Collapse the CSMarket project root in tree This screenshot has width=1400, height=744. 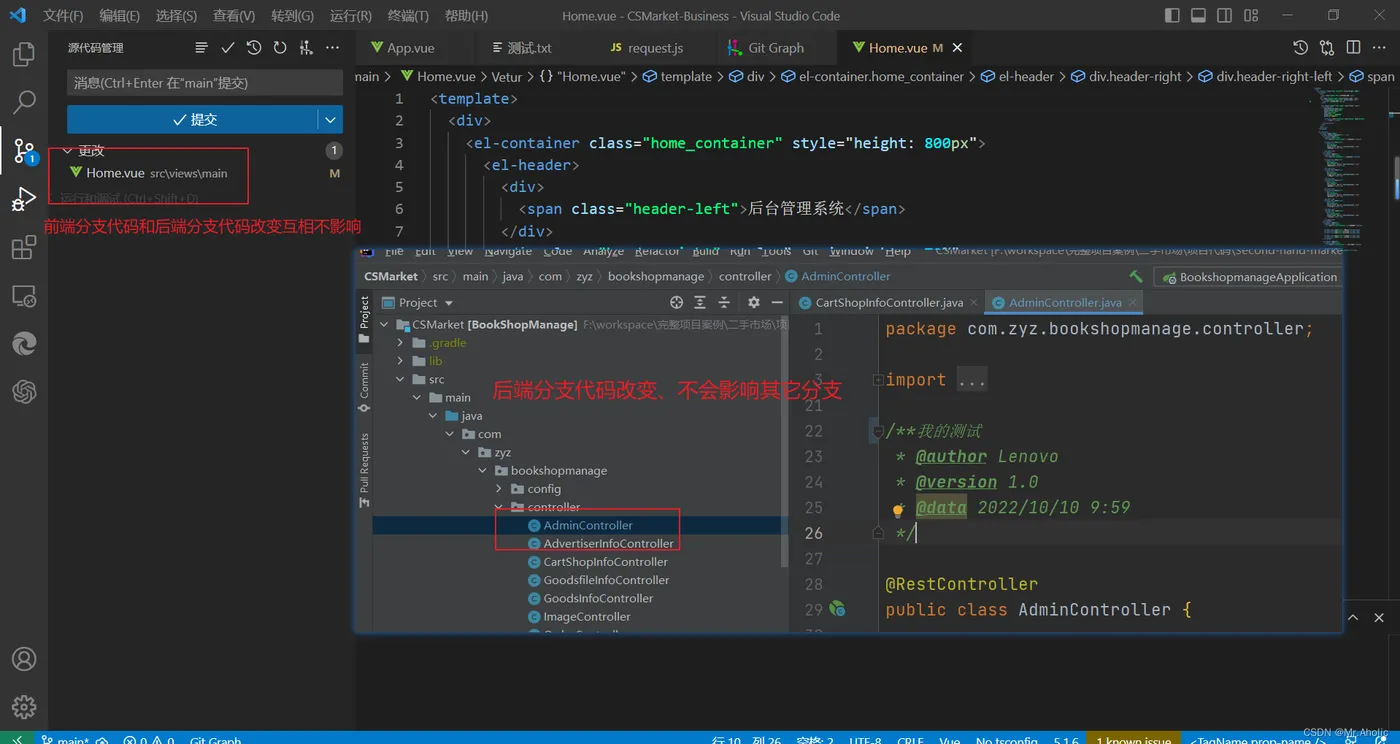385,325
